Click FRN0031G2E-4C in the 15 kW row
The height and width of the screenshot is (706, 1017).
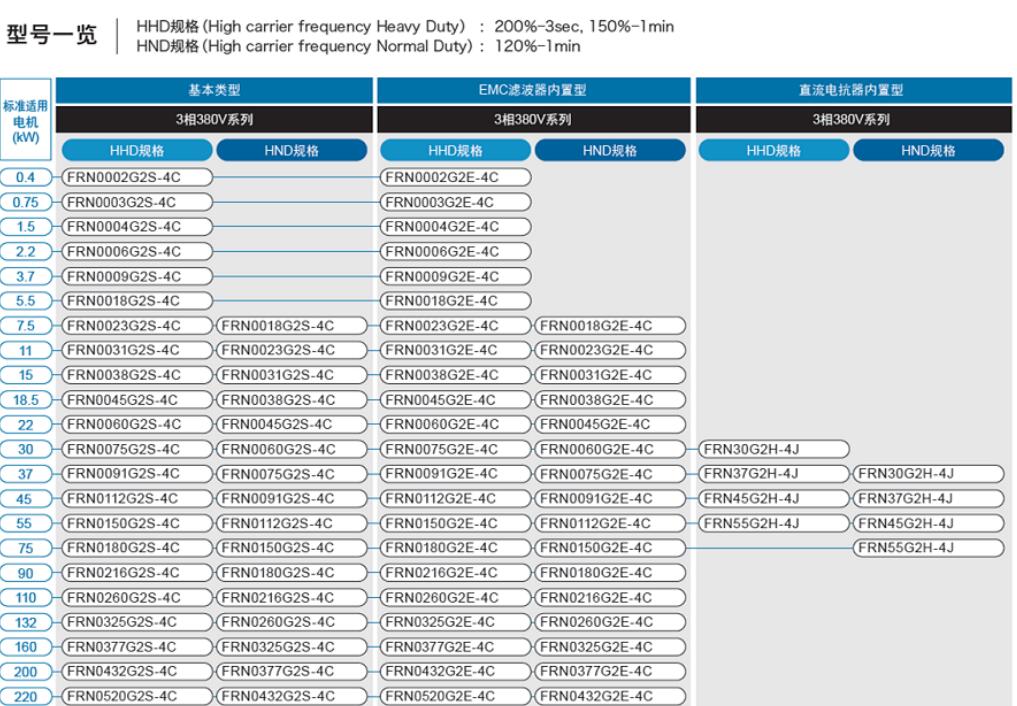point(610,375)
